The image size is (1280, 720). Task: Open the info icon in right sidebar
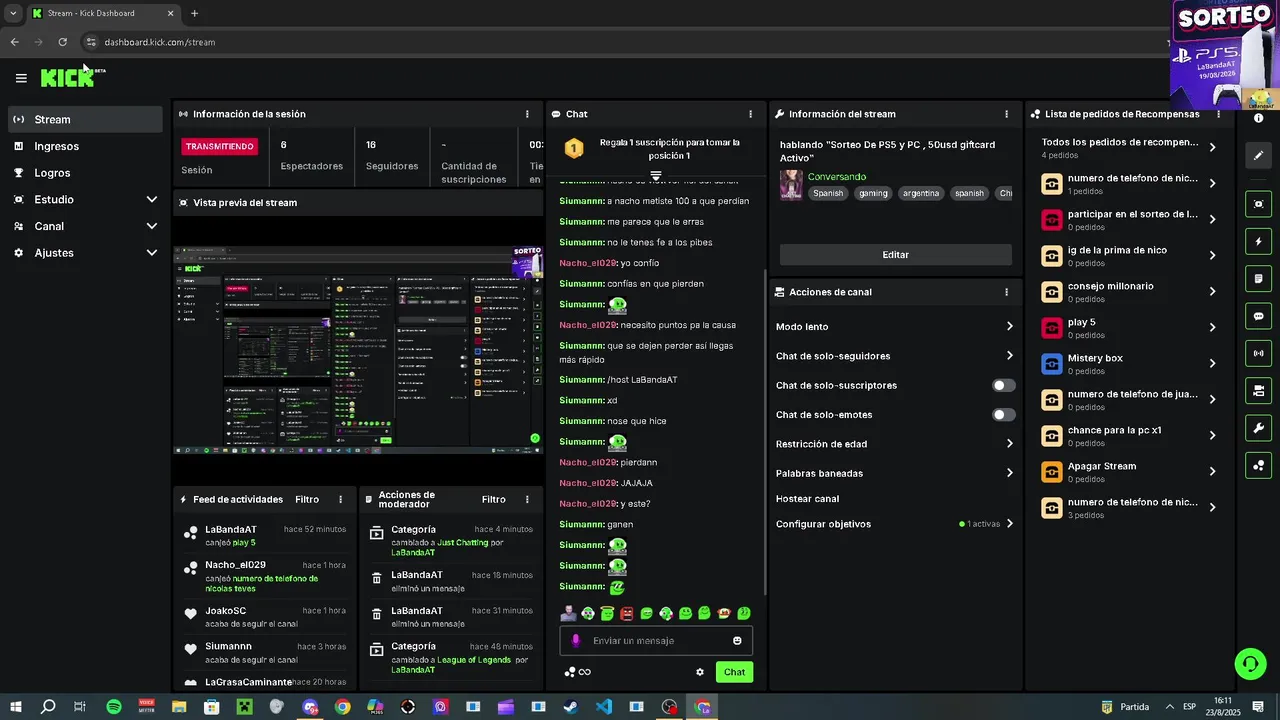(x=1259, y=118)
